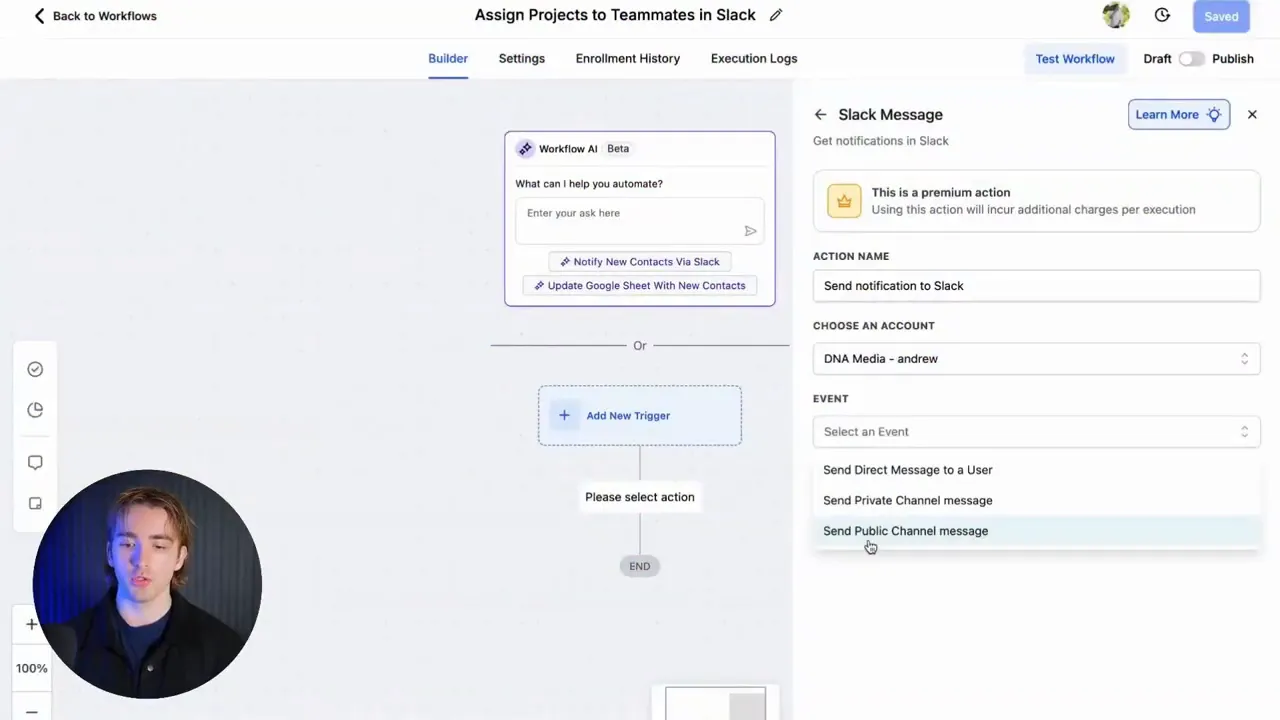Close the Slack Message panel
Viewport: 1280px width, 720px height.
[1252, 114]
